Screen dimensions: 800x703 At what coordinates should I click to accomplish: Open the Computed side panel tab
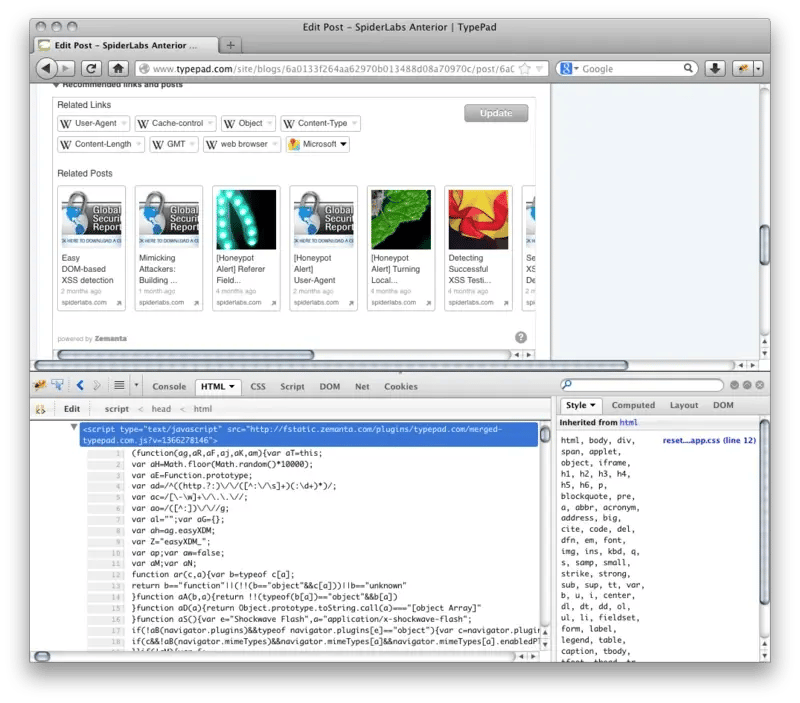[x=632, y=405]
